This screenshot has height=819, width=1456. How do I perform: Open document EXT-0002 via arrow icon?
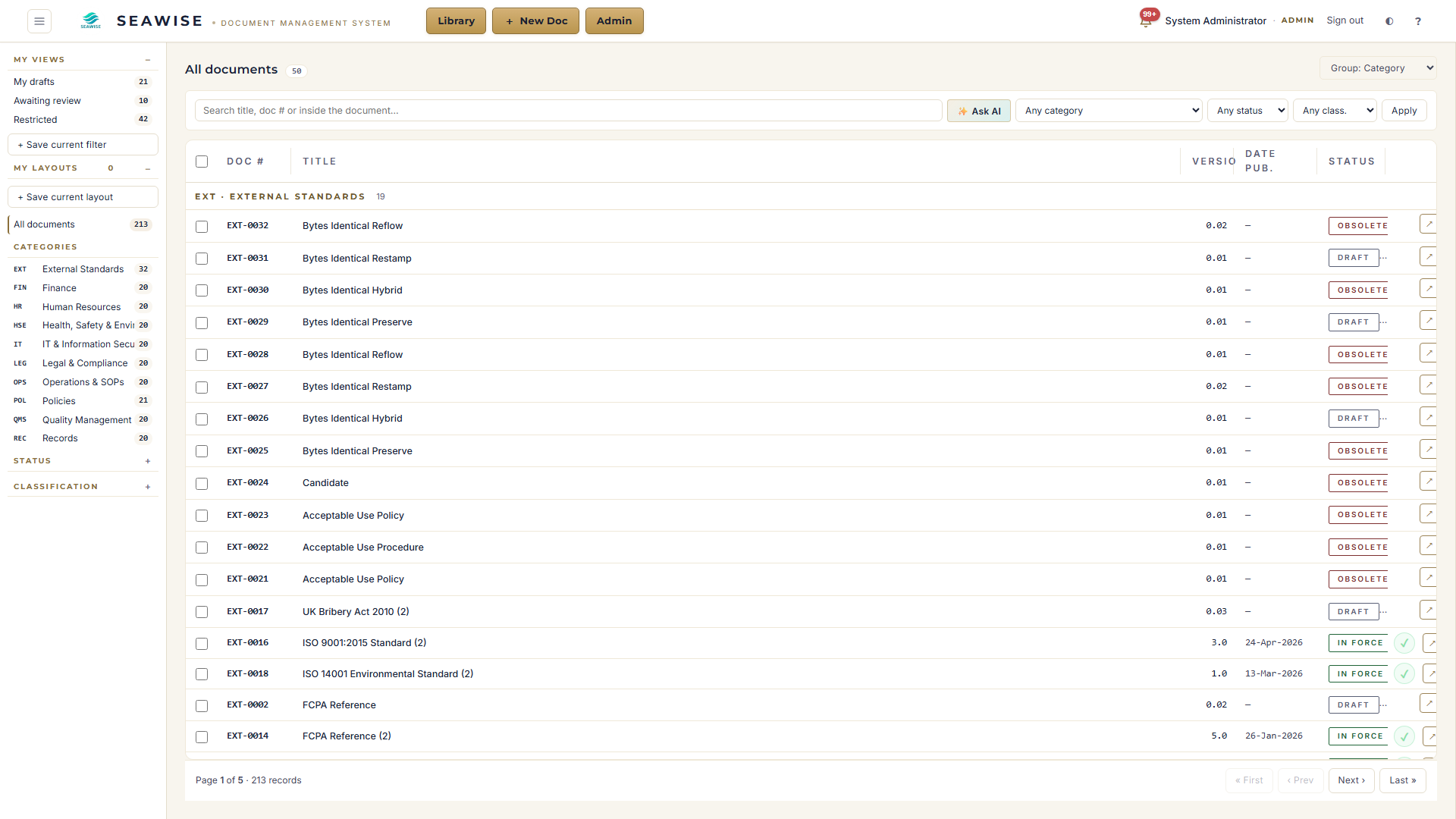click(1429, 704)
